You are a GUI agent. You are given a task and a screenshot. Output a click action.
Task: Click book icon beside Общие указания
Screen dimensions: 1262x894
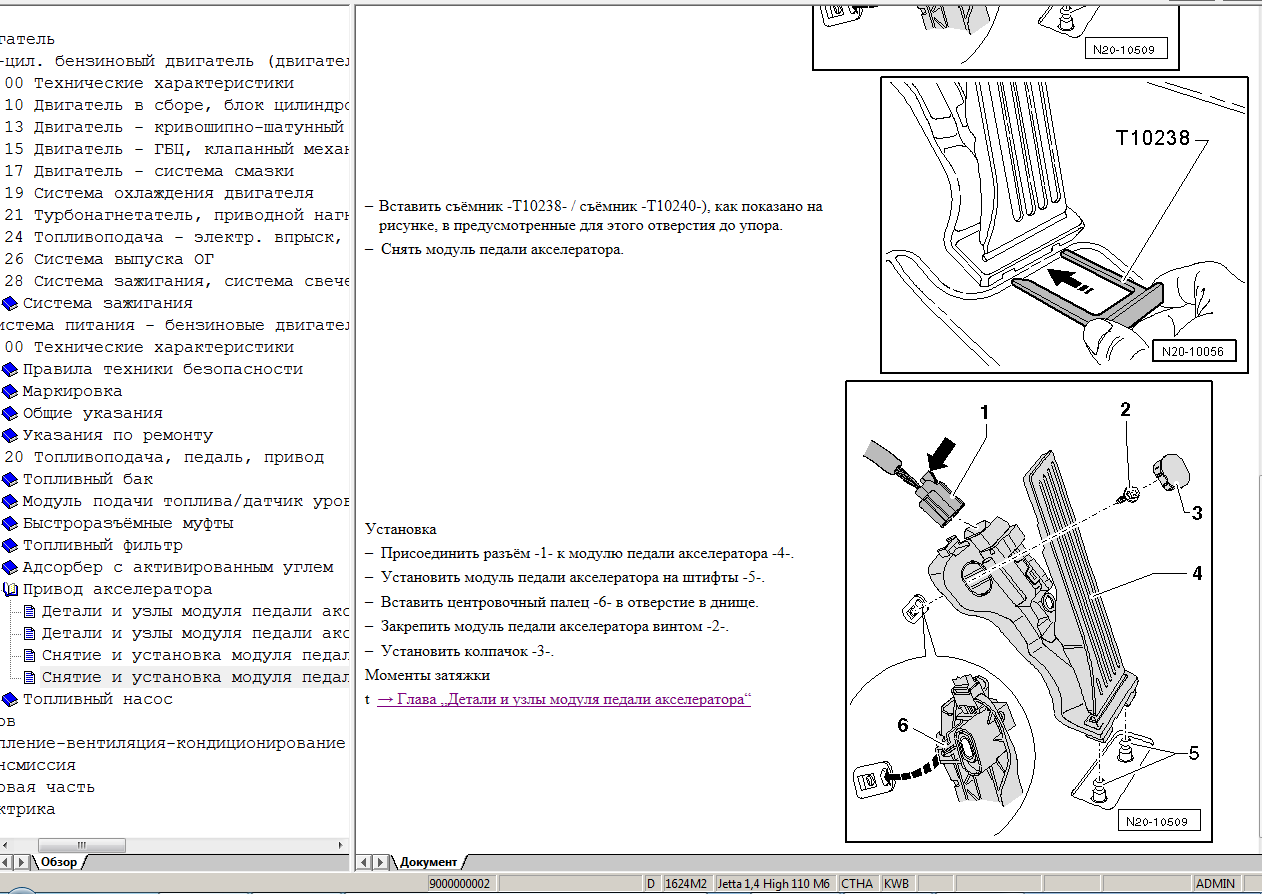[10, 413]
